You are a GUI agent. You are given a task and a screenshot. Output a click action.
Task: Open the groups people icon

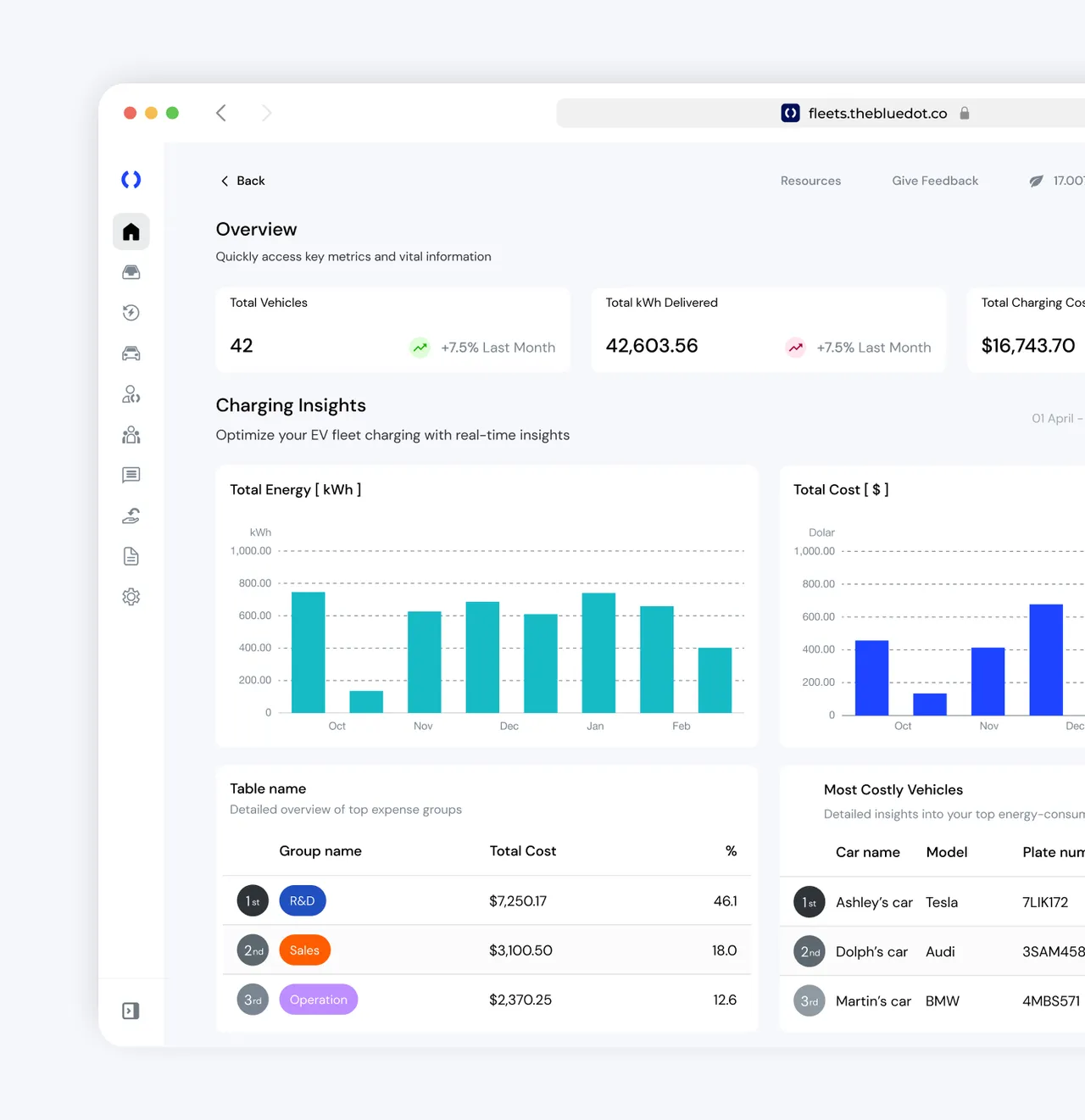click(131, 435)
